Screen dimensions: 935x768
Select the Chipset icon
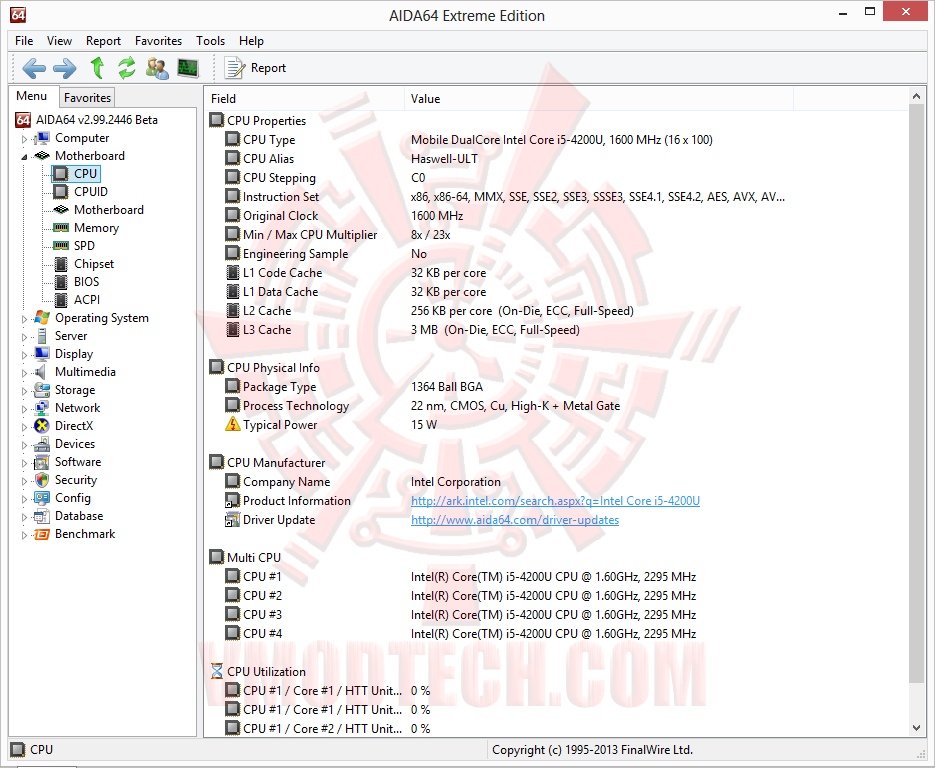[x=61, y=264]
